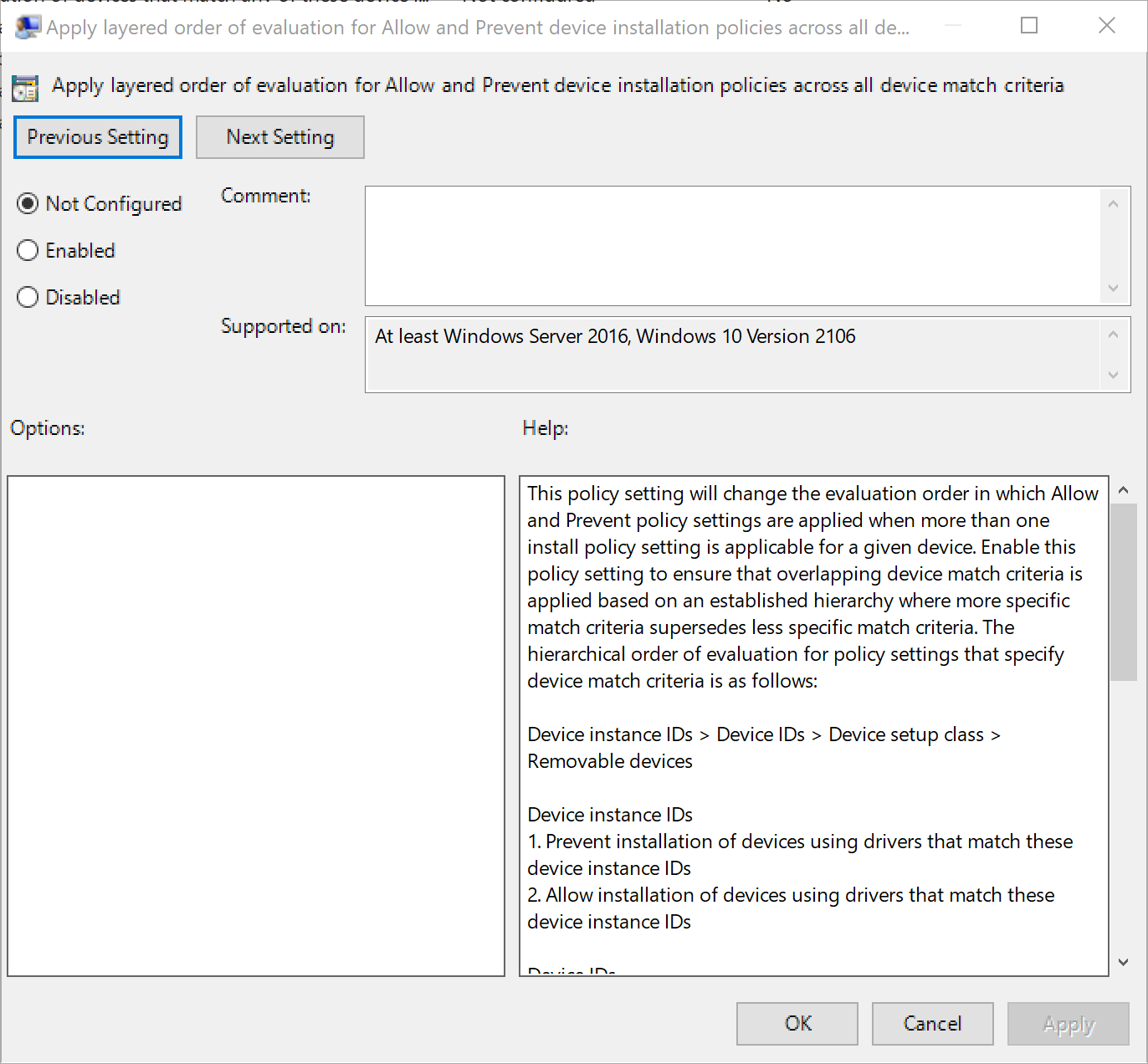Screen dimensions: 1148x1064
Task: Click the Comment box scroll down arrow
Action: [1113, 289]
